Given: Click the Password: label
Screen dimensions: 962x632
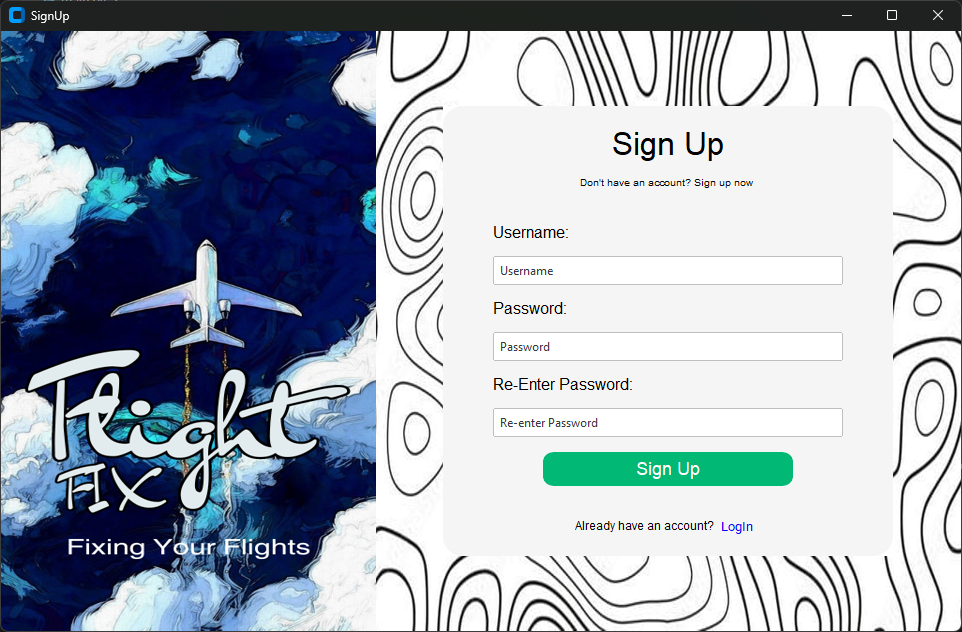Looking at the screenshot, I should pos(529,309).
